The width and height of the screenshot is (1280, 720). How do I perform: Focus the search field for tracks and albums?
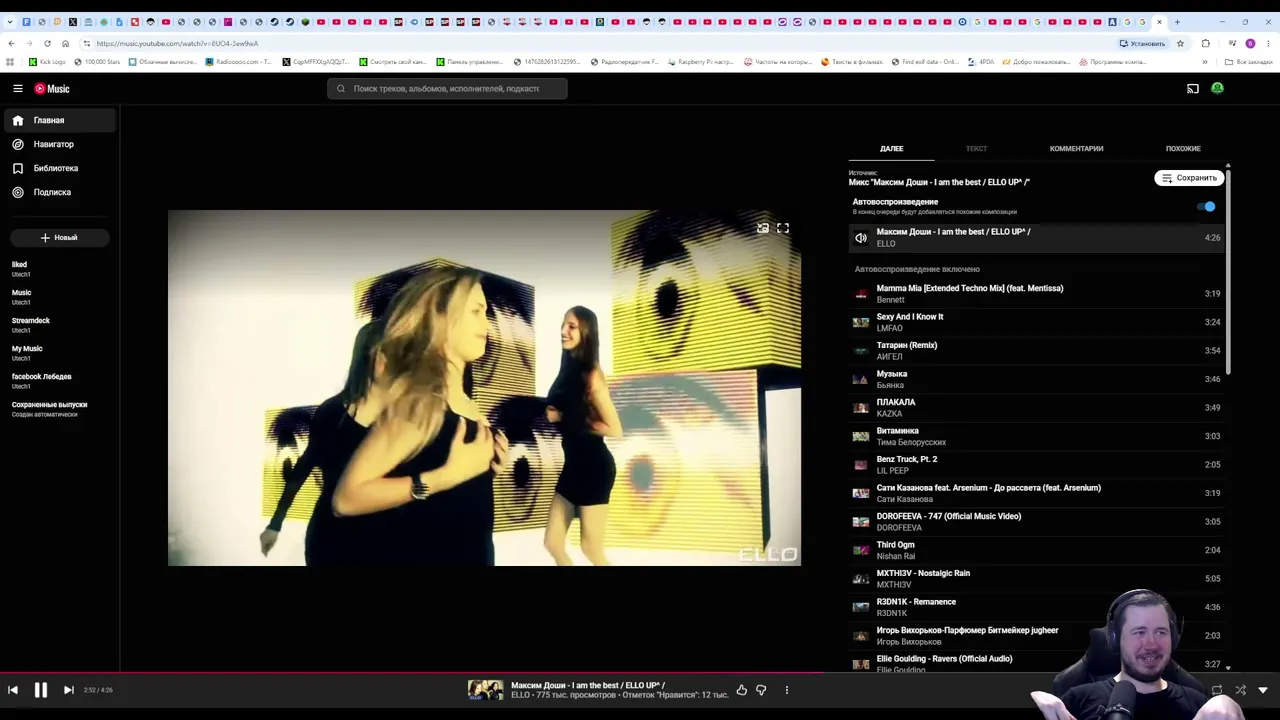click(447, 89)
